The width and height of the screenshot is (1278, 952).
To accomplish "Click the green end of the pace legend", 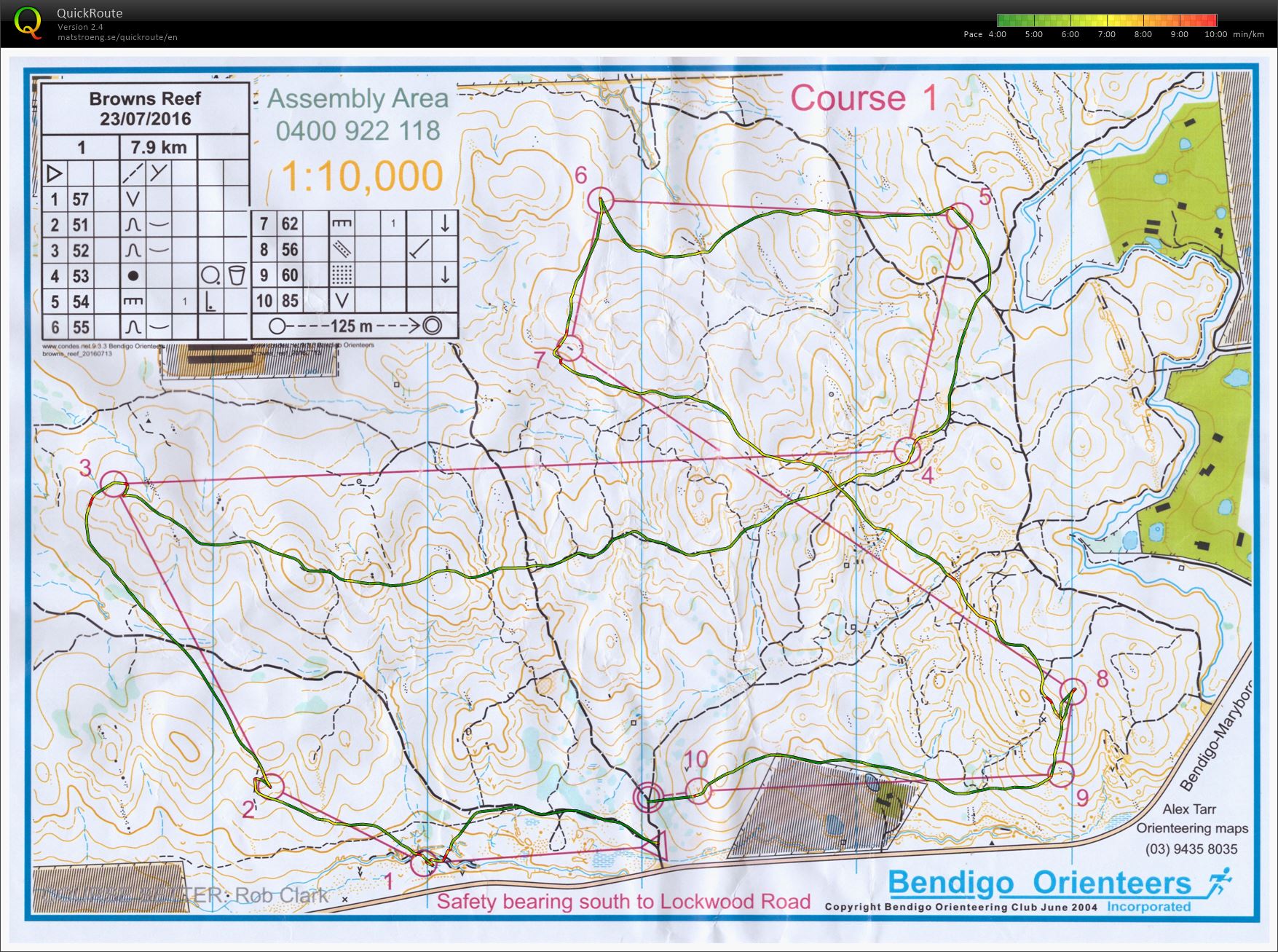I will [x=1003, y=20].
